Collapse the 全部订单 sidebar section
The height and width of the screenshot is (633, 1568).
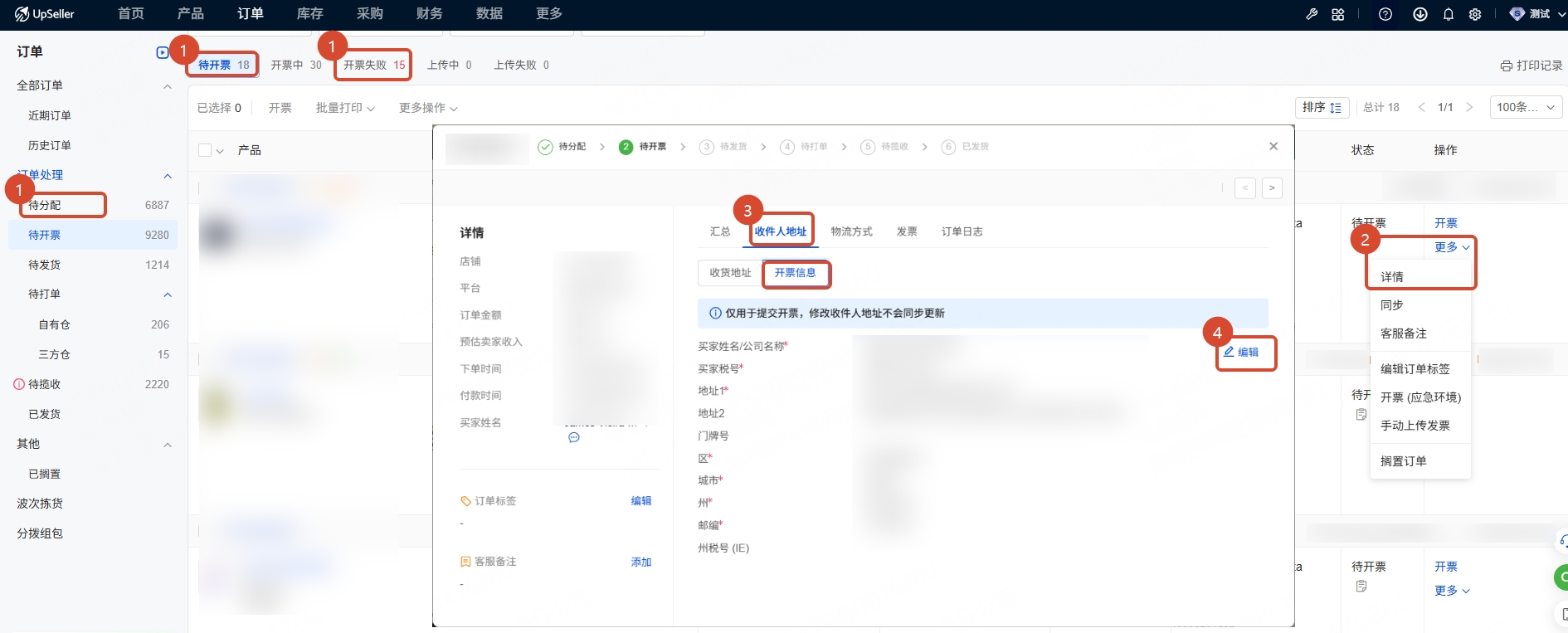point(168,86)
